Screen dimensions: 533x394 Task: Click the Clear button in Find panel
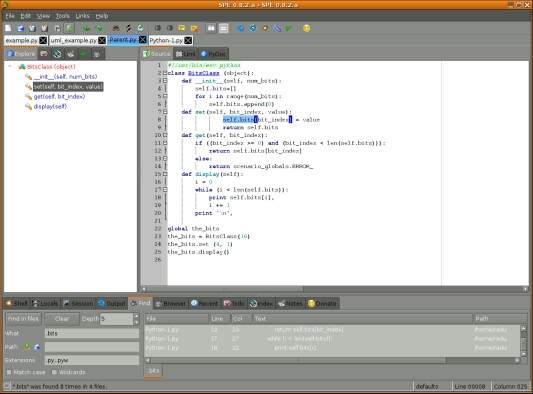(62, 319)
